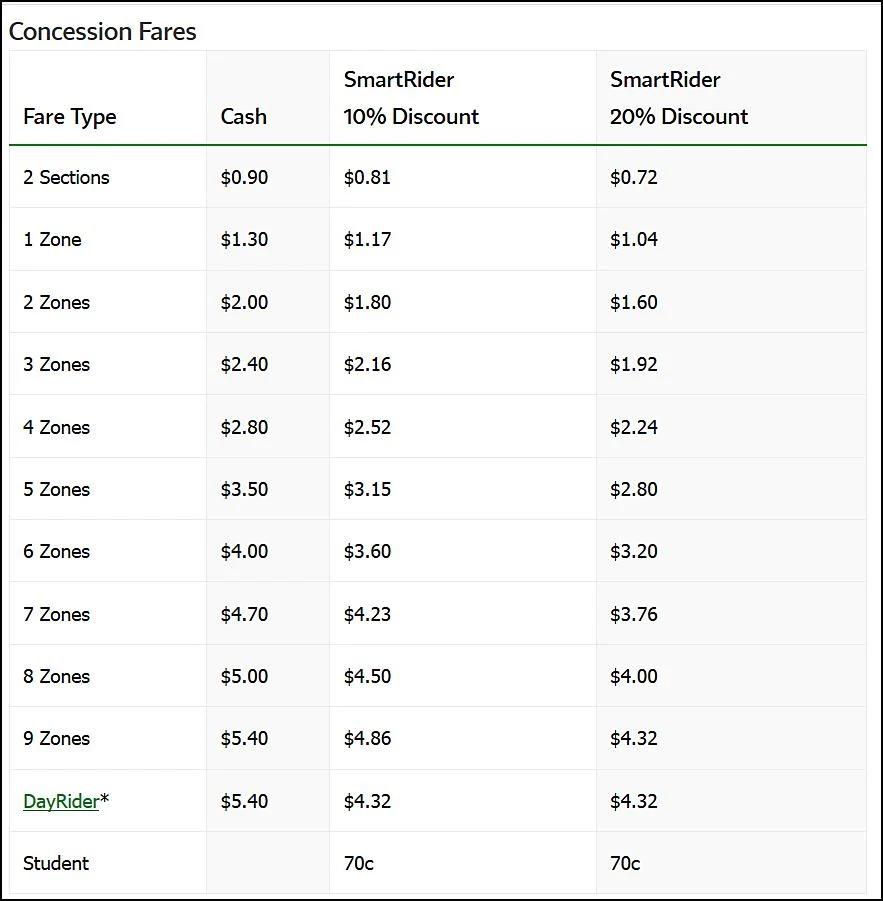The height and width of the screenshot is (901, 883).
Task: Click the $2.24 fare for 4 Zones
Action: click(633, 427)
